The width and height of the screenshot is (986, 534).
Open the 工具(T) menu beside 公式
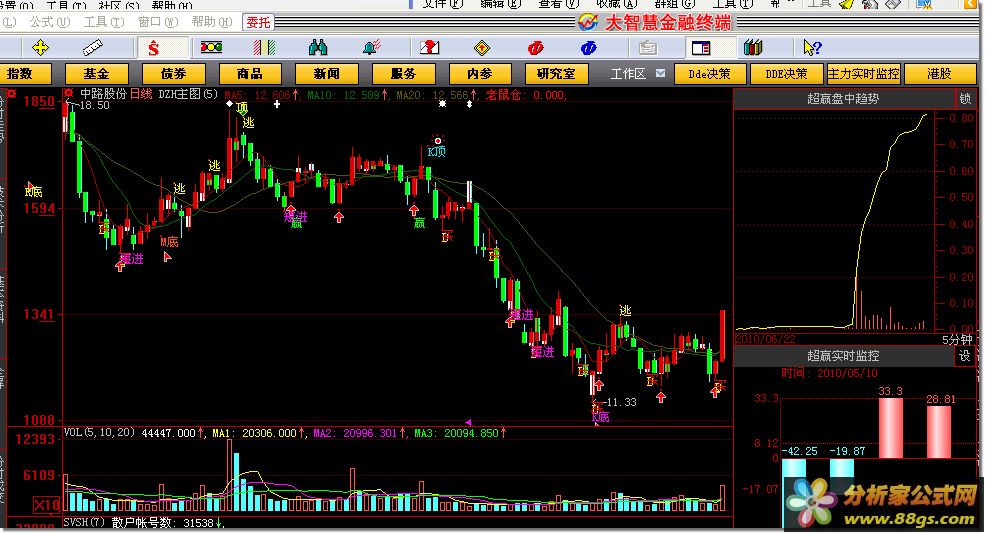(x=104, y=22)
